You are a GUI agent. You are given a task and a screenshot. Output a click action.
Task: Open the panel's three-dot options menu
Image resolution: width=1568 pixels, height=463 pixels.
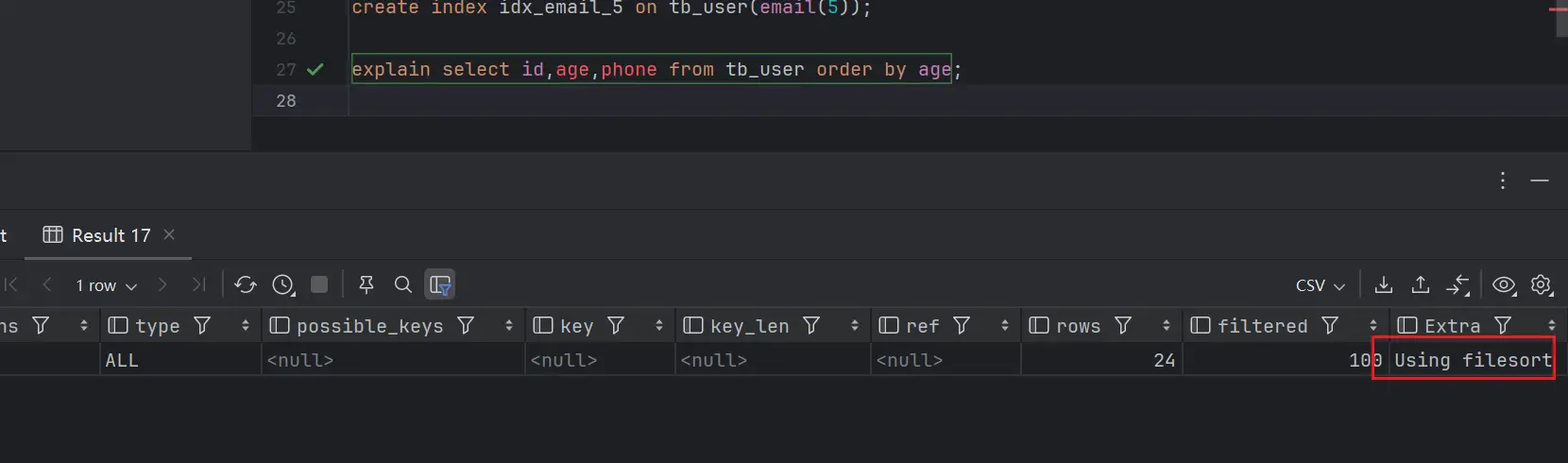tap(1503, 180)
